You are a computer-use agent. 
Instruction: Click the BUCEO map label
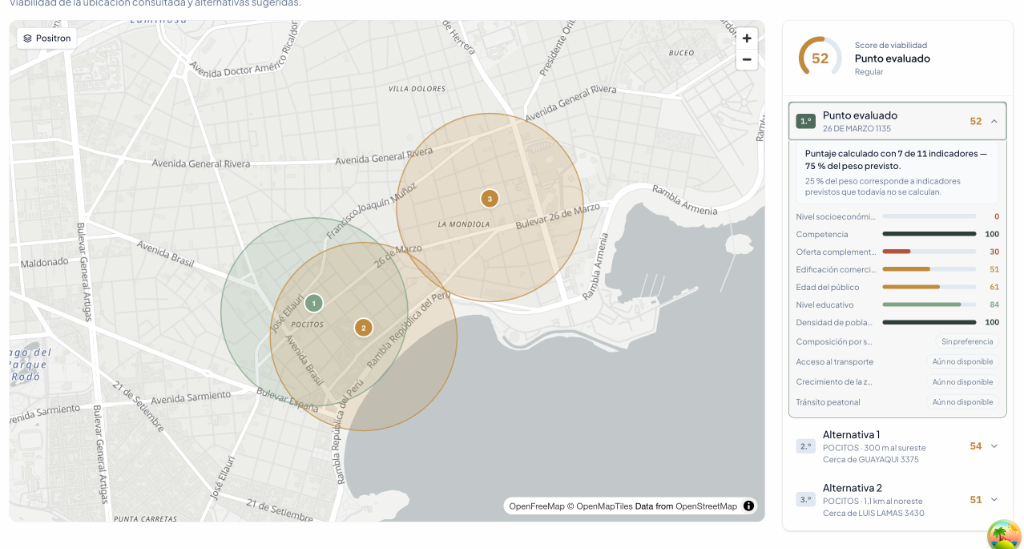point(681,53)
